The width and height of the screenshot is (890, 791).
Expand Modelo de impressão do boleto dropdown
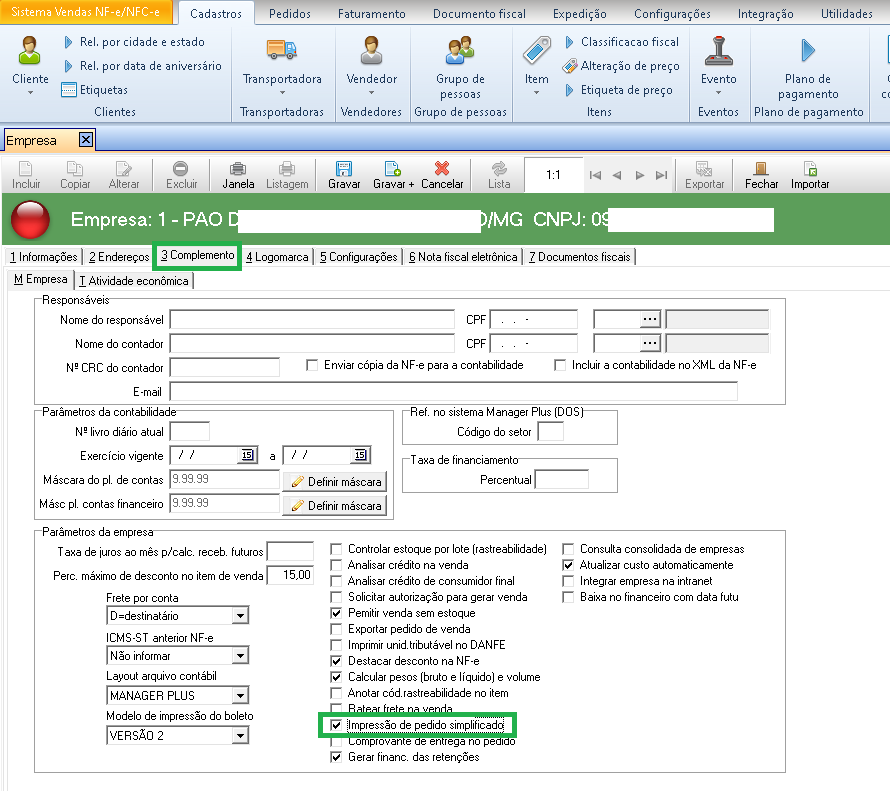point(239,736)
